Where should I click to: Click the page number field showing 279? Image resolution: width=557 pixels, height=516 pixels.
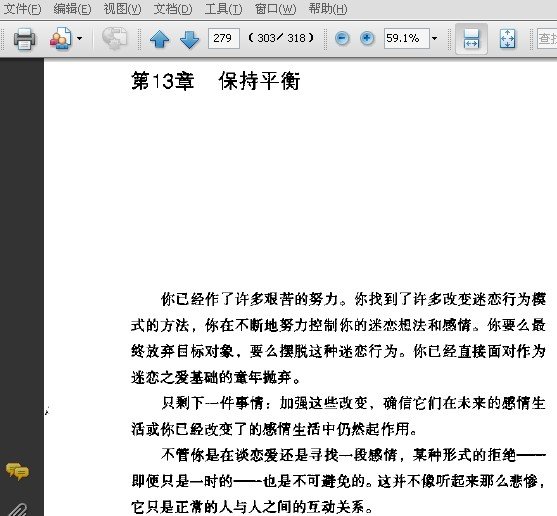pos(224,38)
